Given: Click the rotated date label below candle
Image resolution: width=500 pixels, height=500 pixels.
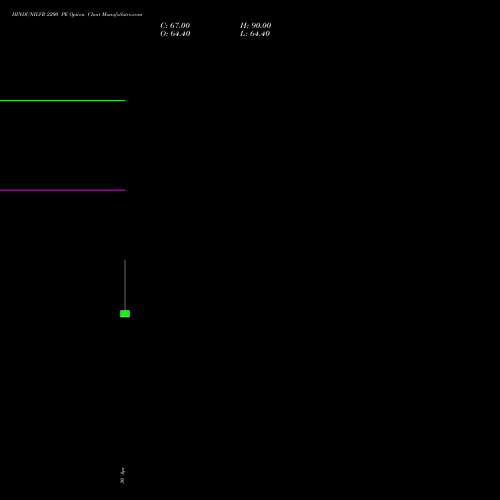Looking at the screenshot, I should [122, 476].
